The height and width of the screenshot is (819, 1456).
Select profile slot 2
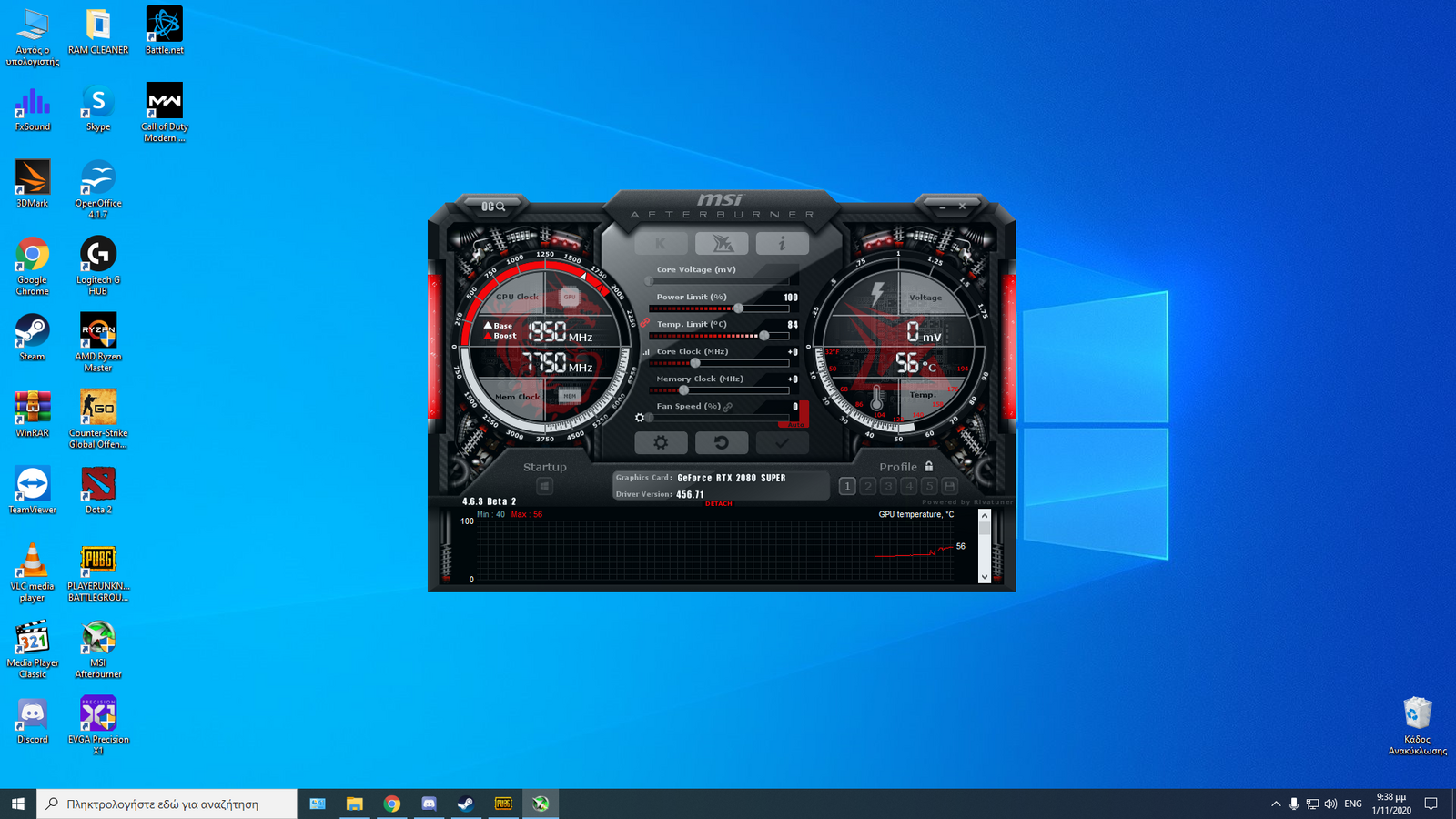(868, 486)
